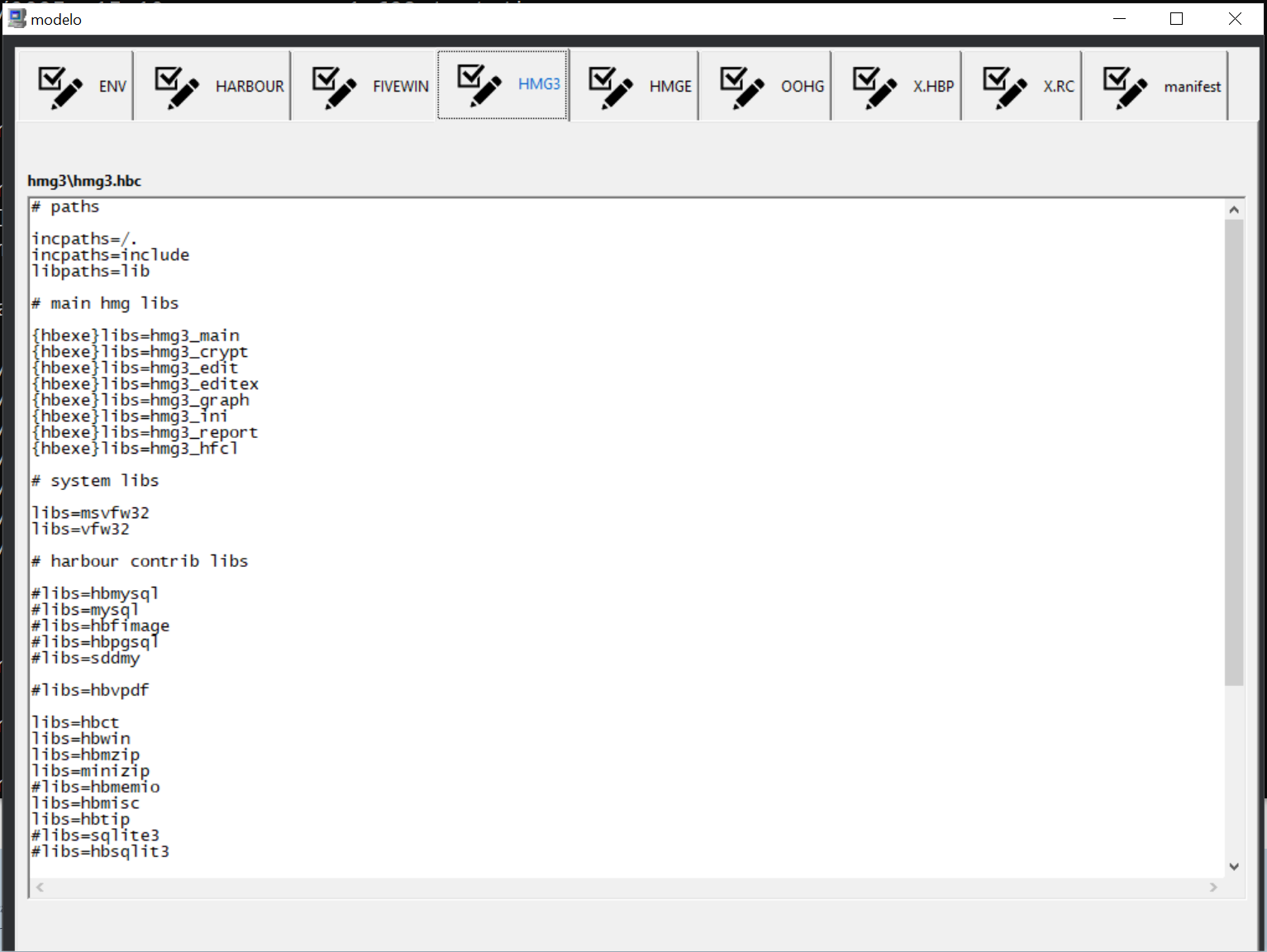Click the "{hbexe}libs=hmg3_crypt" line
Screen dimensions: 1267x952
(140, 352)
